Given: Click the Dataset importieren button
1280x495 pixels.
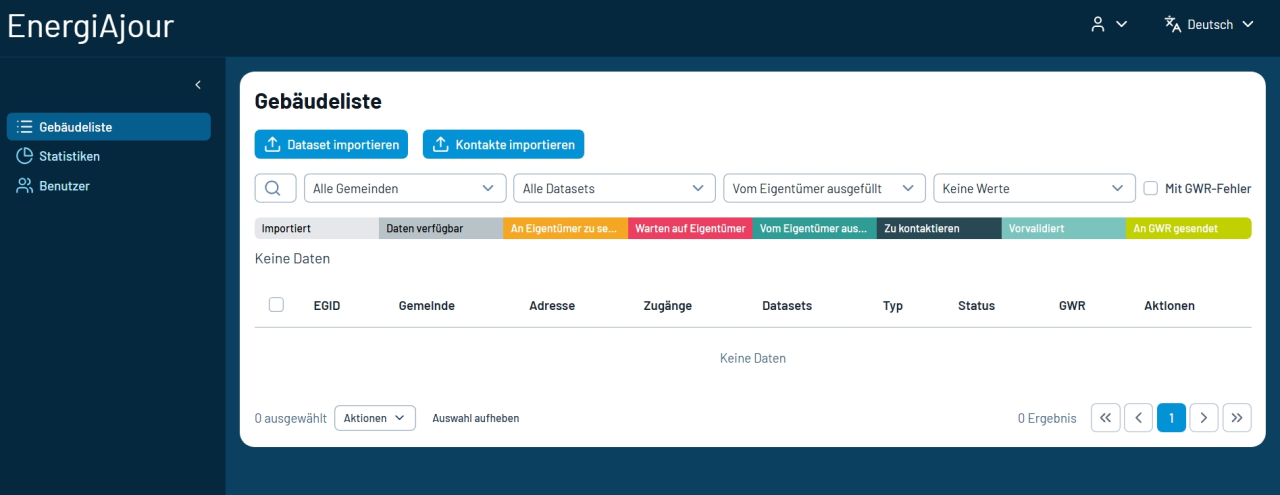Looking at the screenshot, I should (332, 144).
